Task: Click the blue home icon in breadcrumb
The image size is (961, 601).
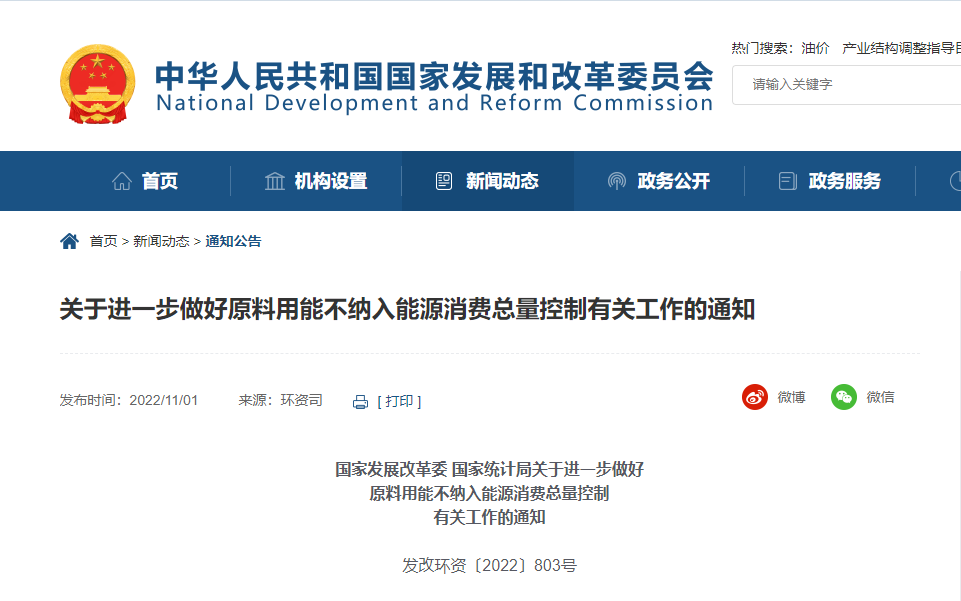Action: coord(69,241)
